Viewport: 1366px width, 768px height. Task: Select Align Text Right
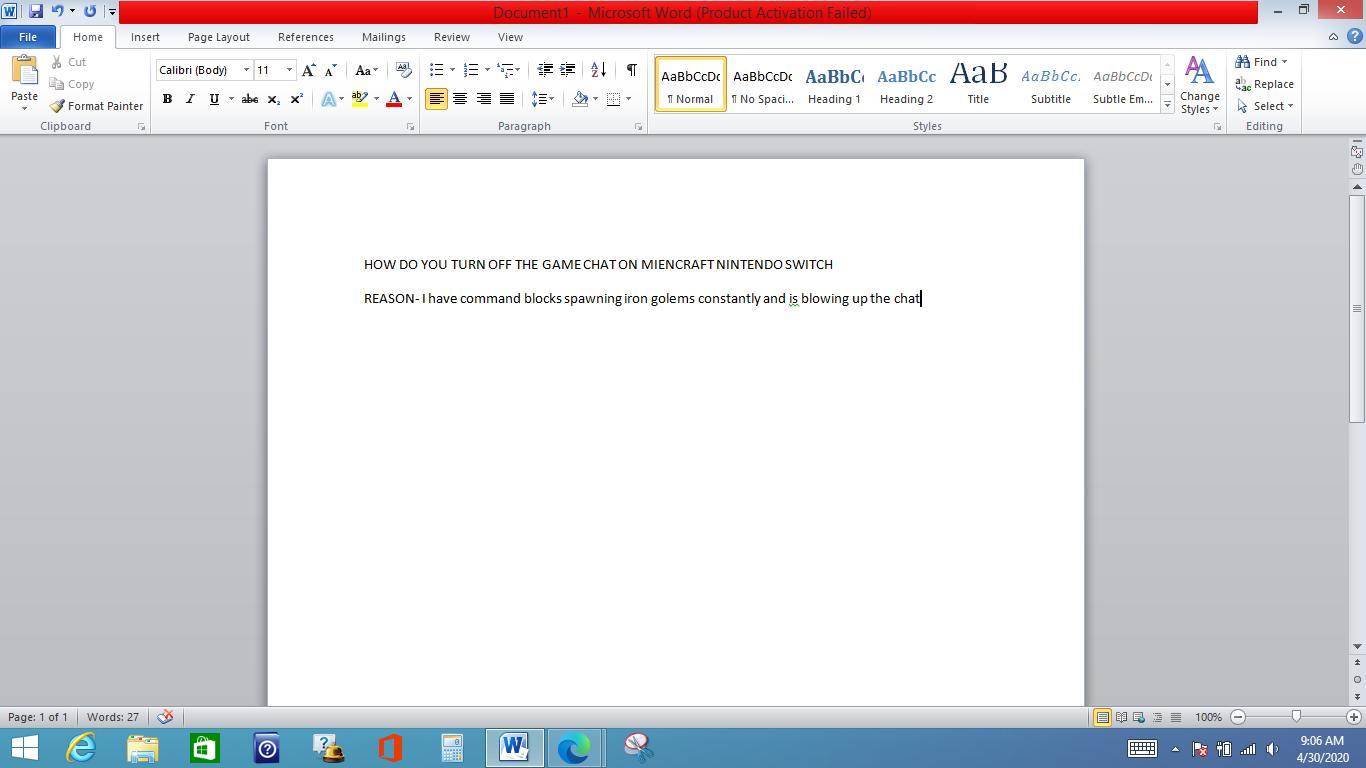[484, 99]
